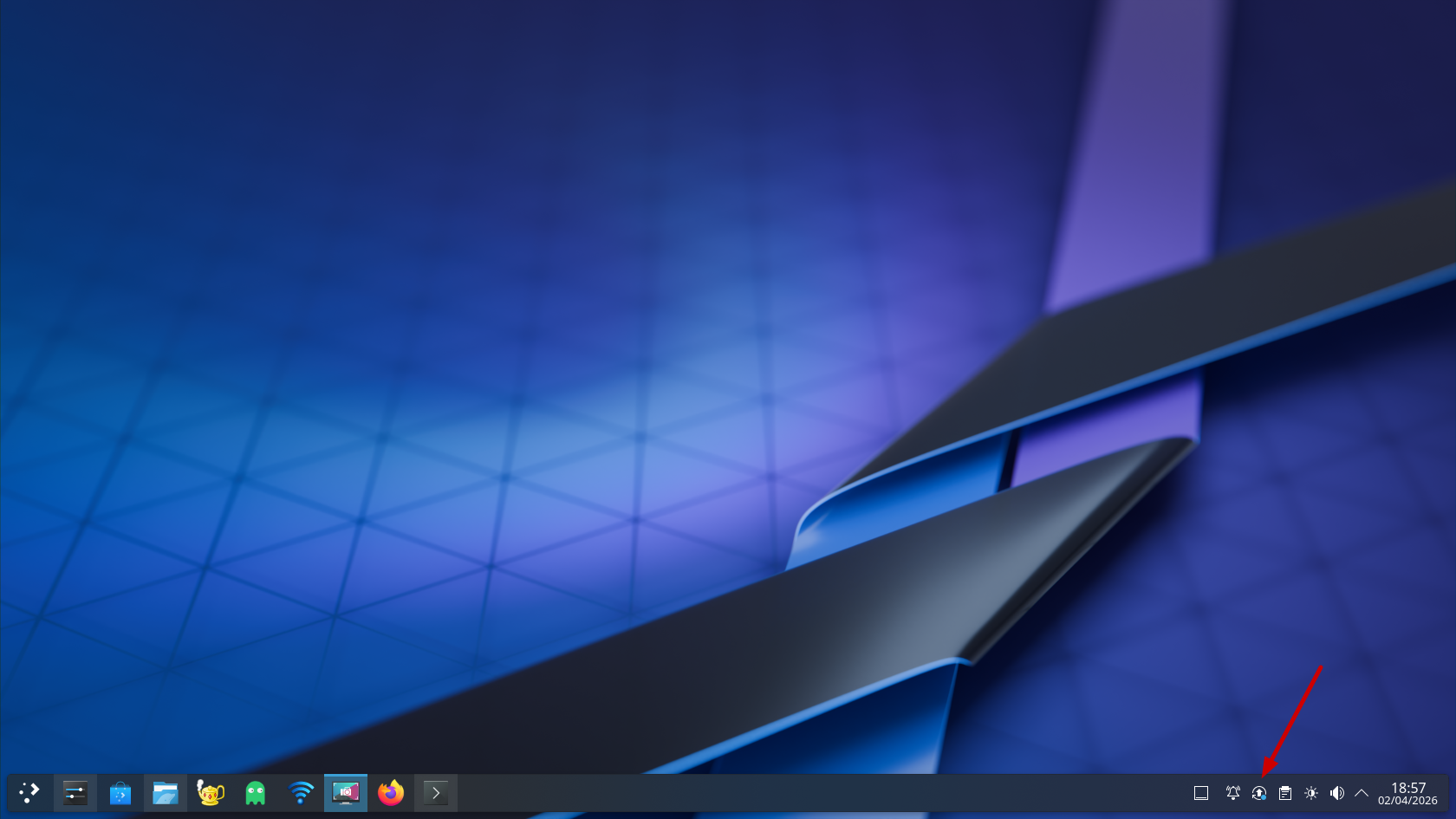Click the golden genie lamp icon
This screenshot has width=1456, height=819.
coord(211,793)
